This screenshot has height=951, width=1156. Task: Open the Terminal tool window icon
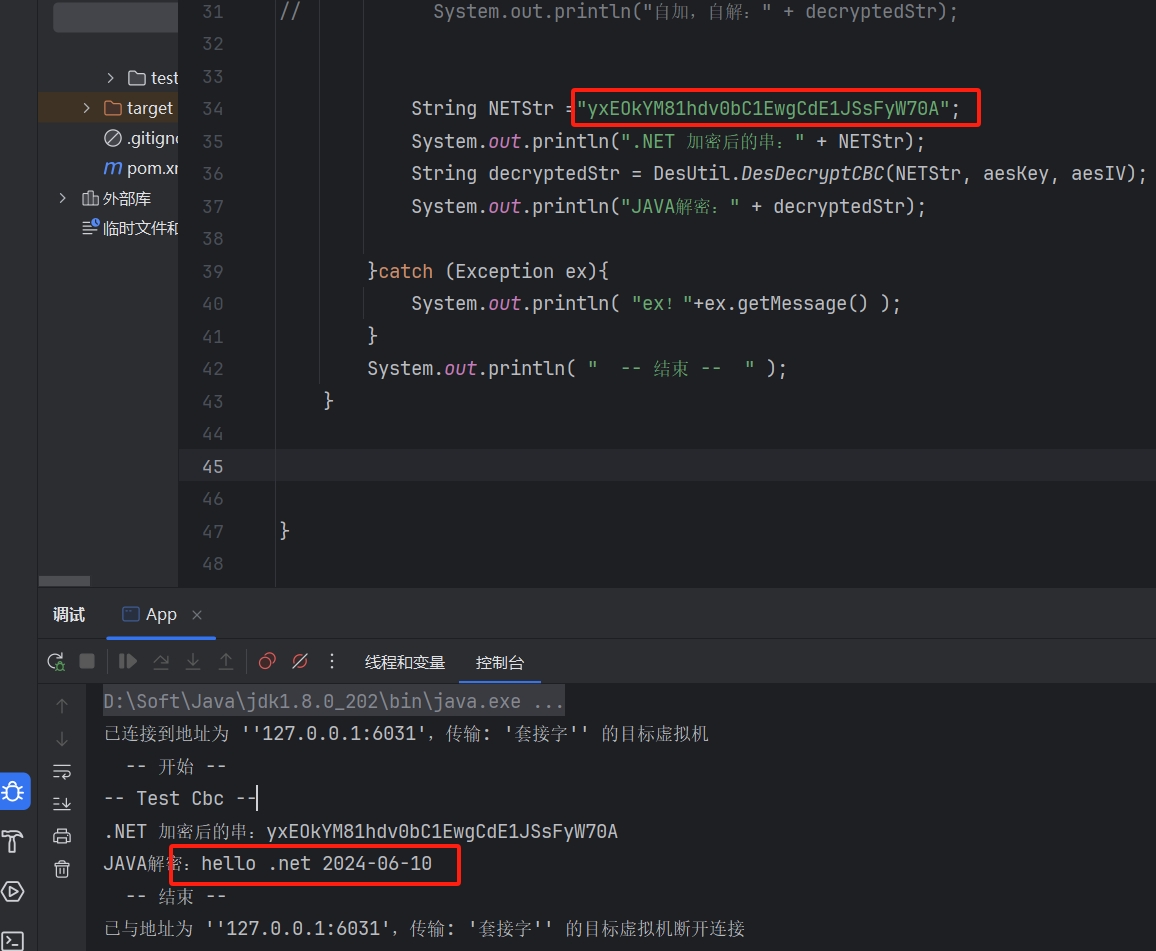click(13, 940)
